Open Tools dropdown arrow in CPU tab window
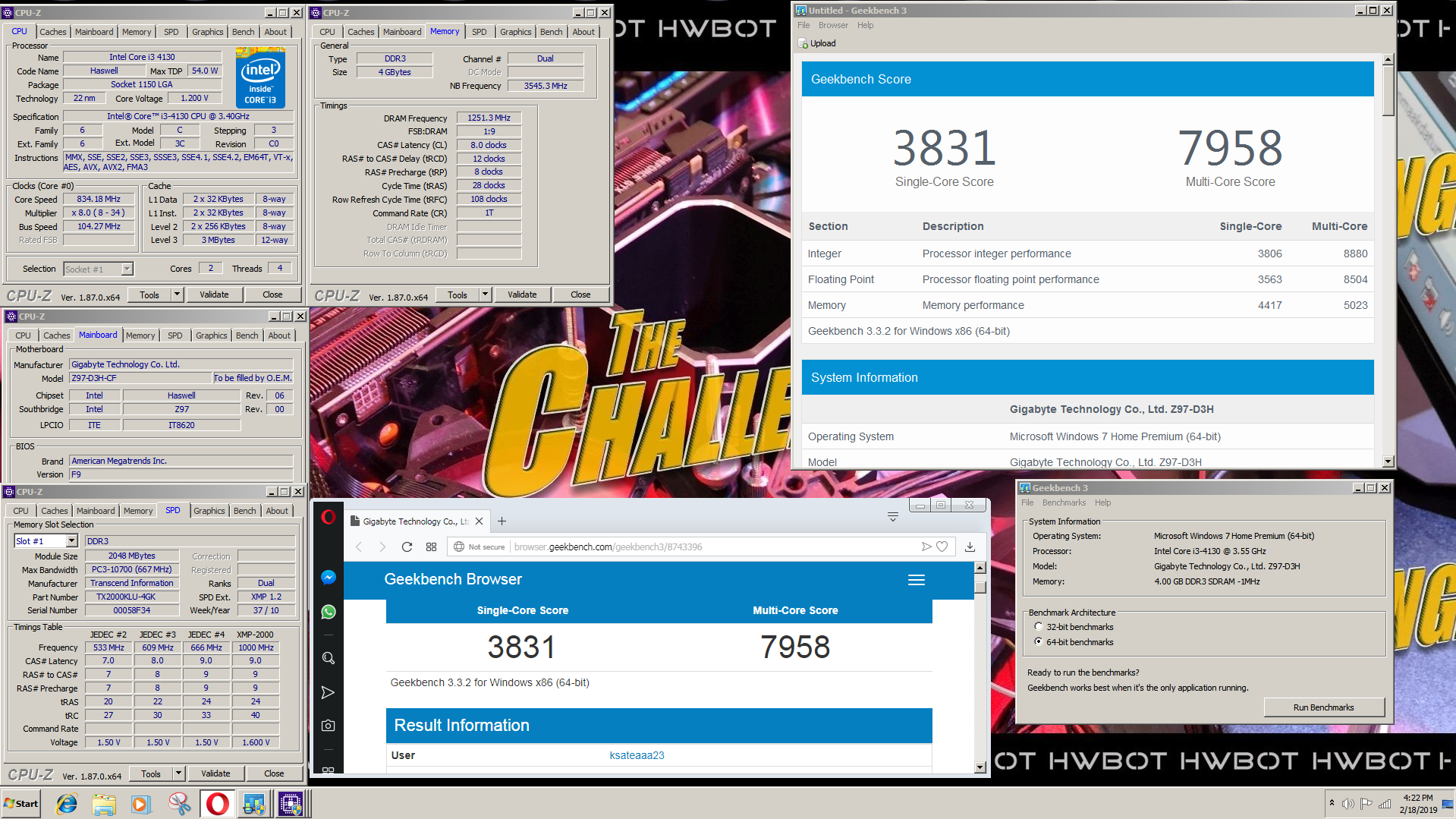Image resolution: width=1456 pixels, height=819 pixels. (177, 295)
